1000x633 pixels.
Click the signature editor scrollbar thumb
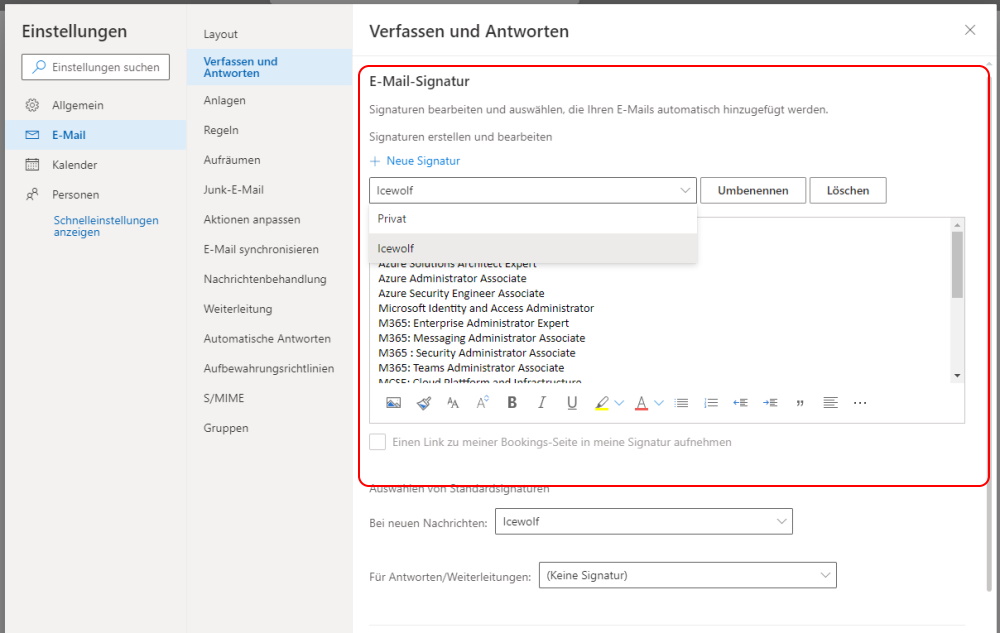pos(957,265)
